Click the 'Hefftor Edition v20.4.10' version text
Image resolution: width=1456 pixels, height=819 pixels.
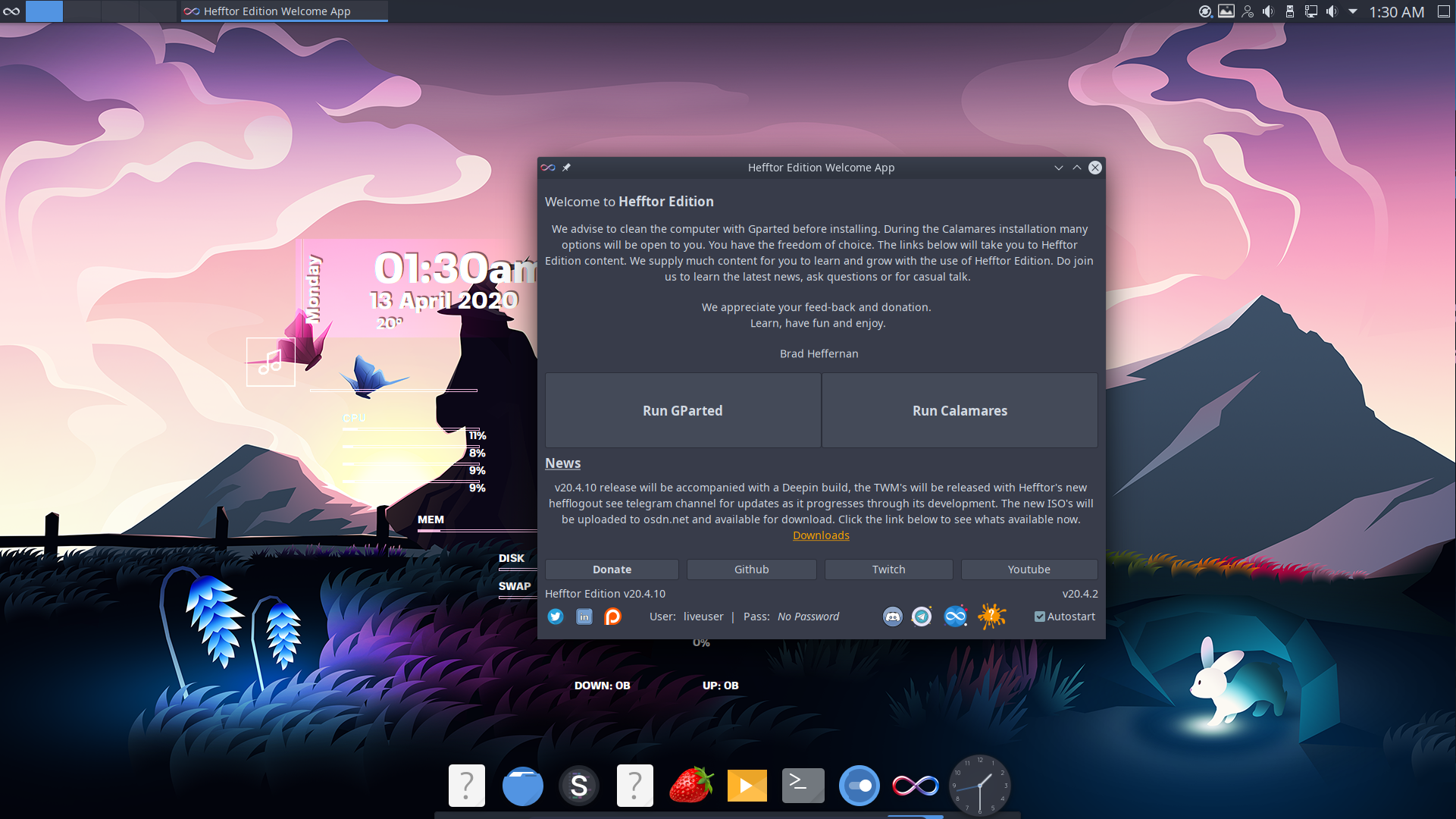[605, 594]
